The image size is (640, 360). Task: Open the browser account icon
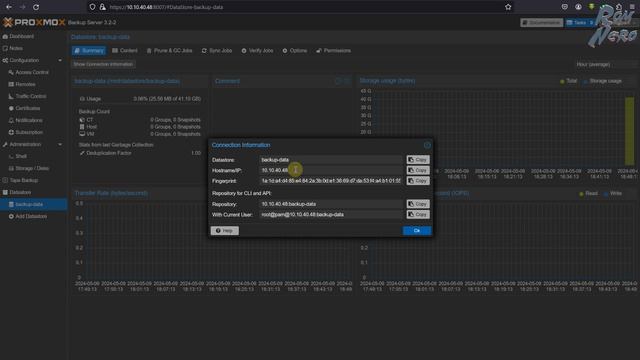click(578, 7)
